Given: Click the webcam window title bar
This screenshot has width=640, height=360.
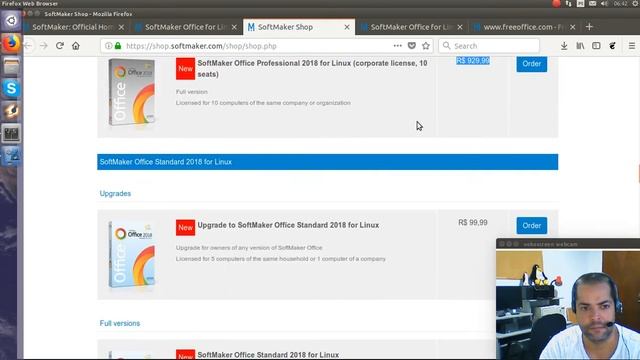Looking at the screenshot, I should [x=568, y=244].
